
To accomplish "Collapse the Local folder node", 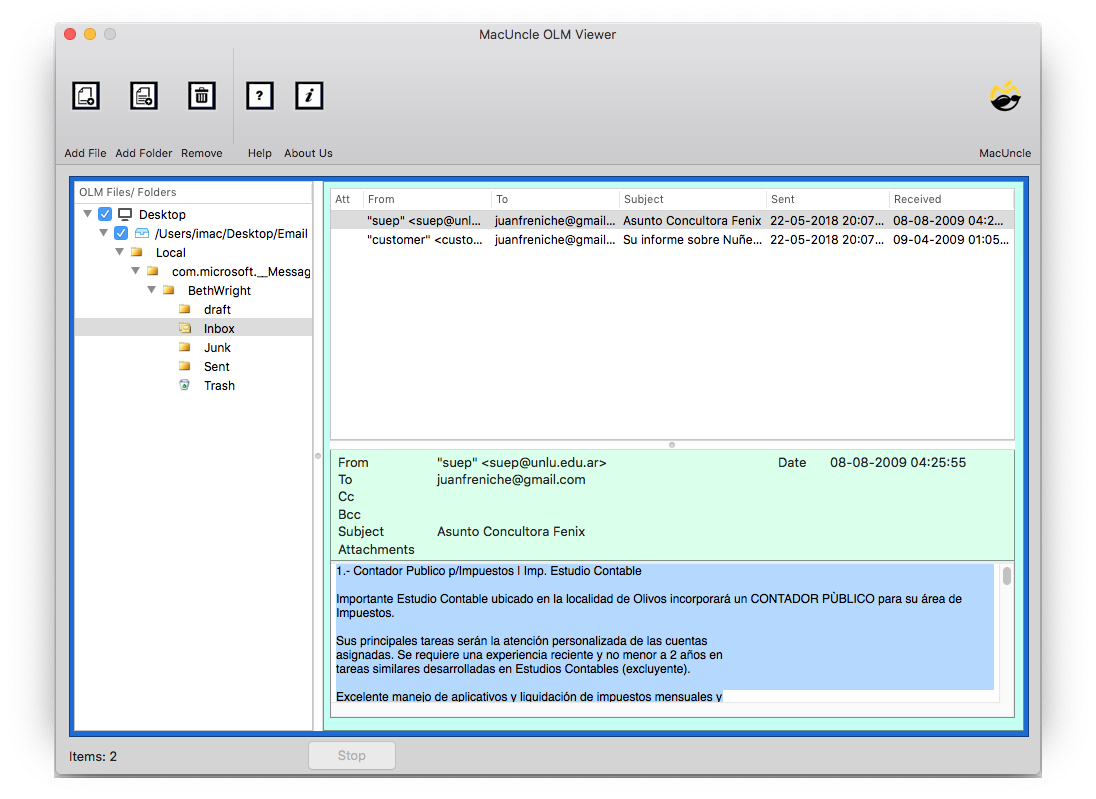I will pyautogui.click(x=120, y=252).
